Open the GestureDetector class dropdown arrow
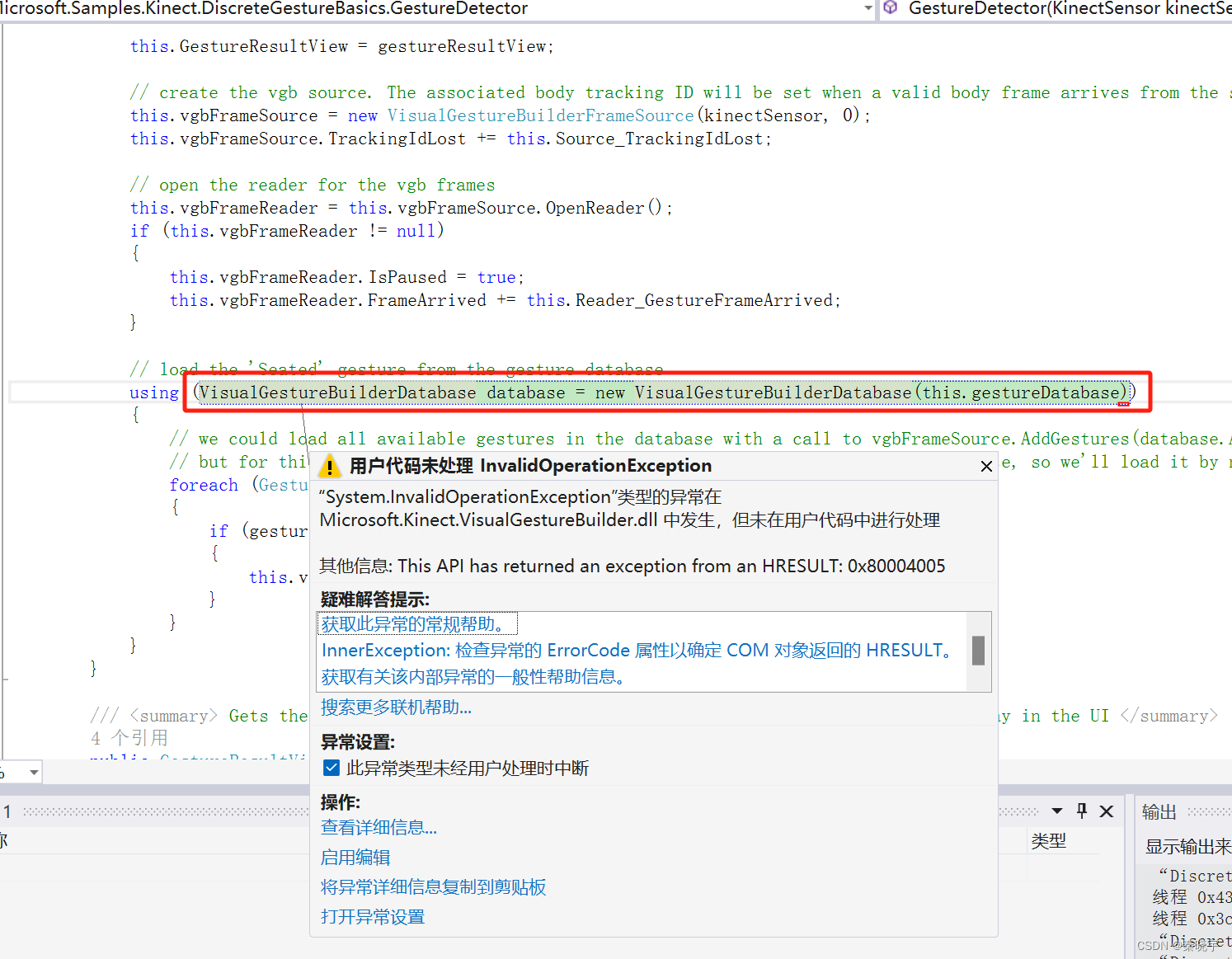Image resolution: width=1232 pixels, height=959 pixels. click(868, 8)
